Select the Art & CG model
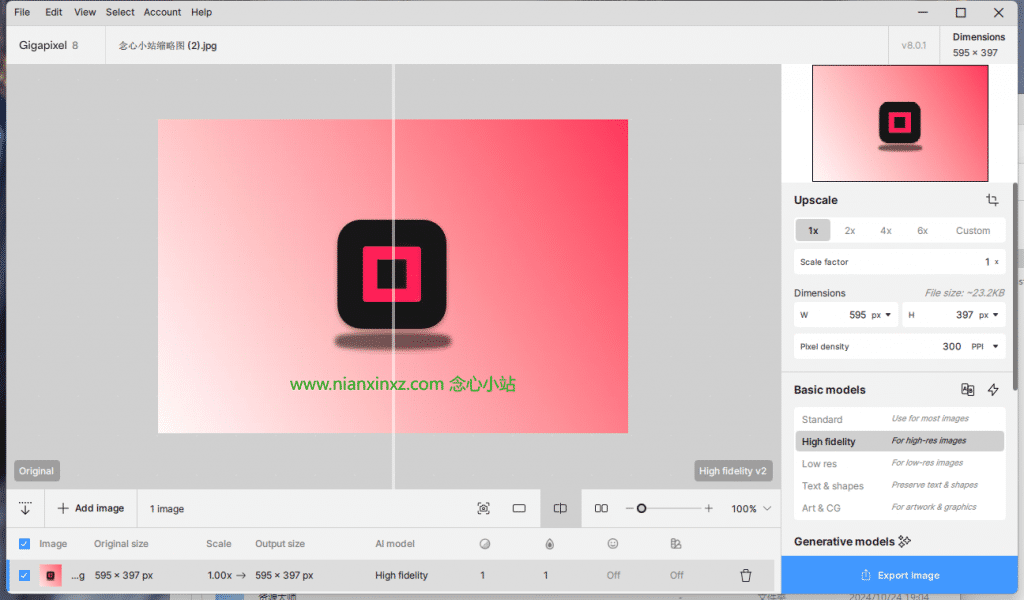1024x600 pixels. click(x=899, y=508)
